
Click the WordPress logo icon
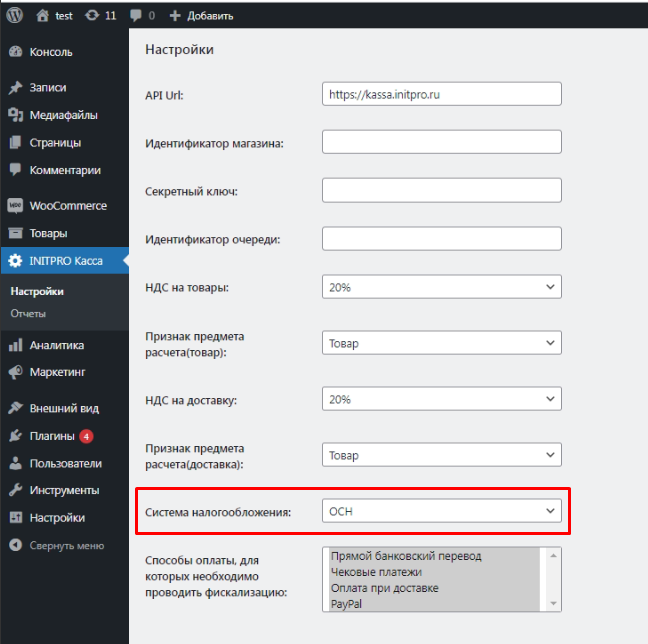15,15
